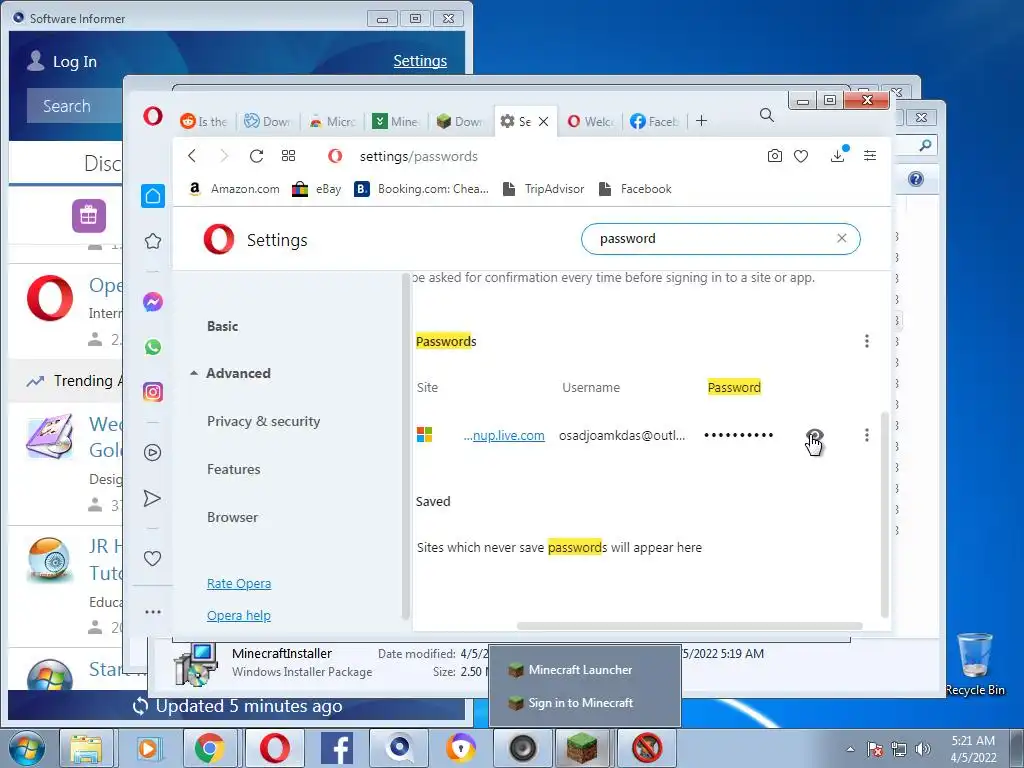This screenshot has width=1024, height=768.
Task: Open a new Opera tab
Action: 701,121
